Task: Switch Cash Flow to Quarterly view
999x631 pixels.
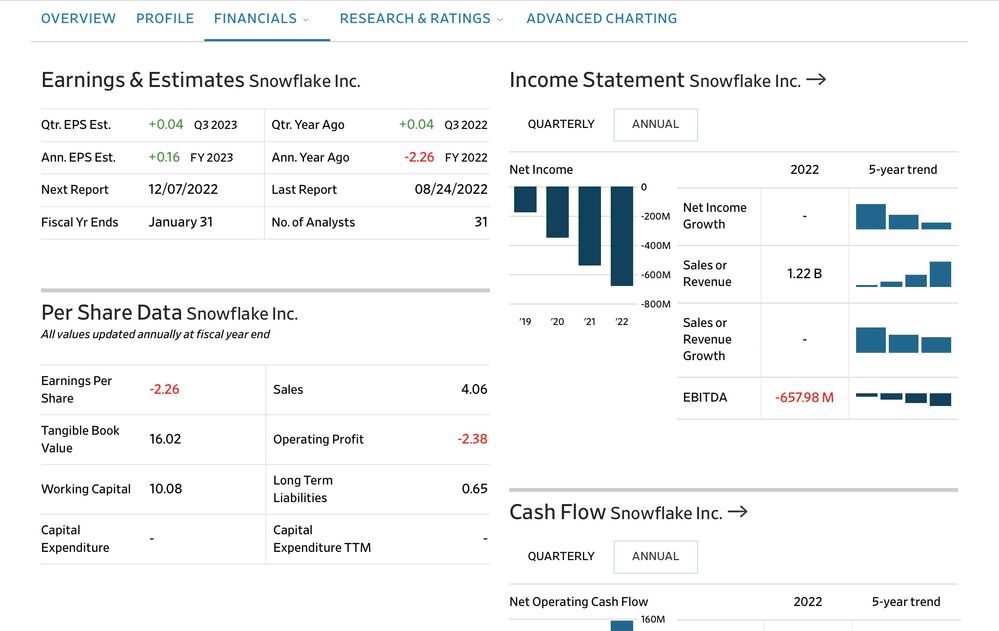Action: [561, 556]
